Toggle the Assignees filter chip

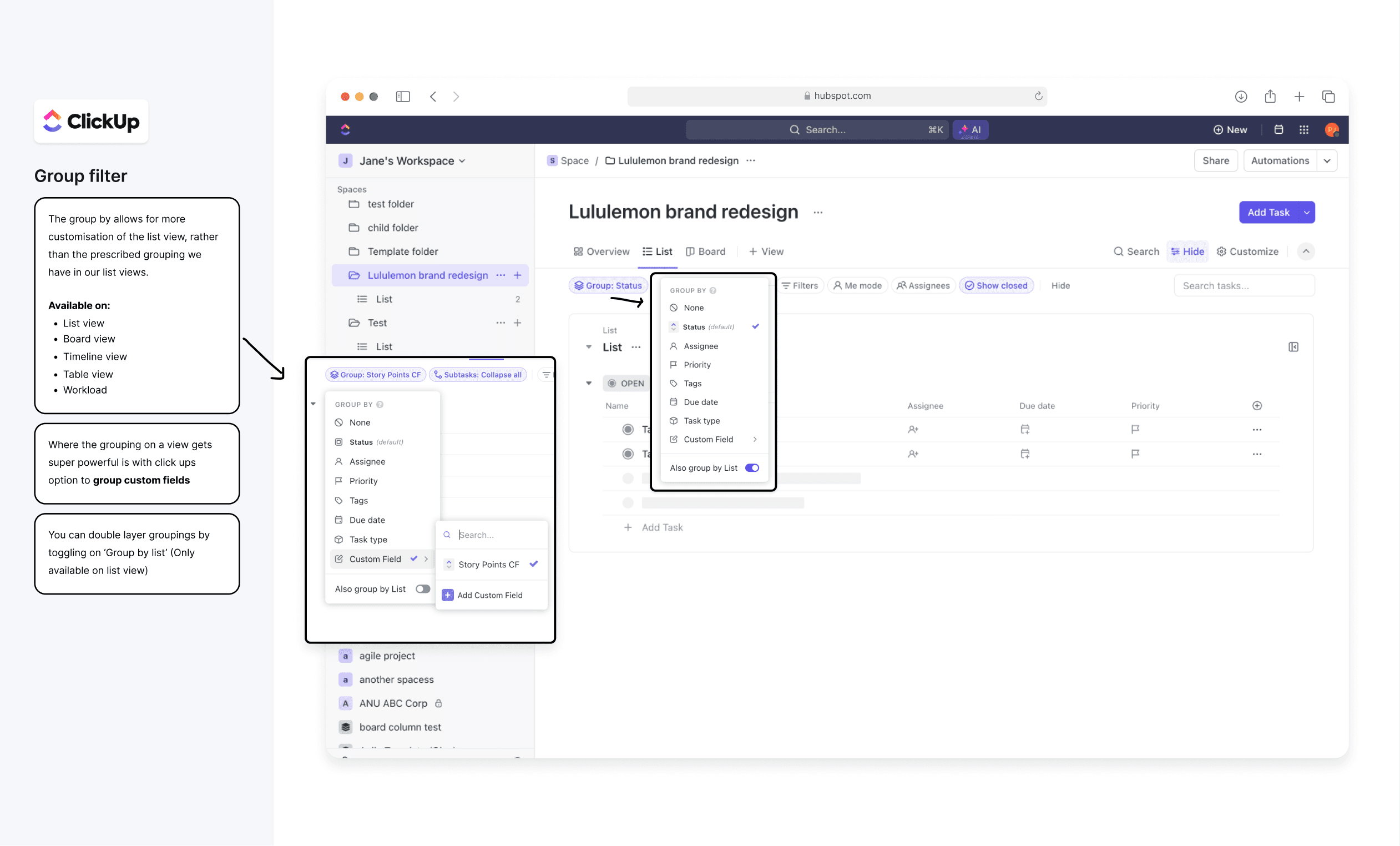(x=923, y=285)
